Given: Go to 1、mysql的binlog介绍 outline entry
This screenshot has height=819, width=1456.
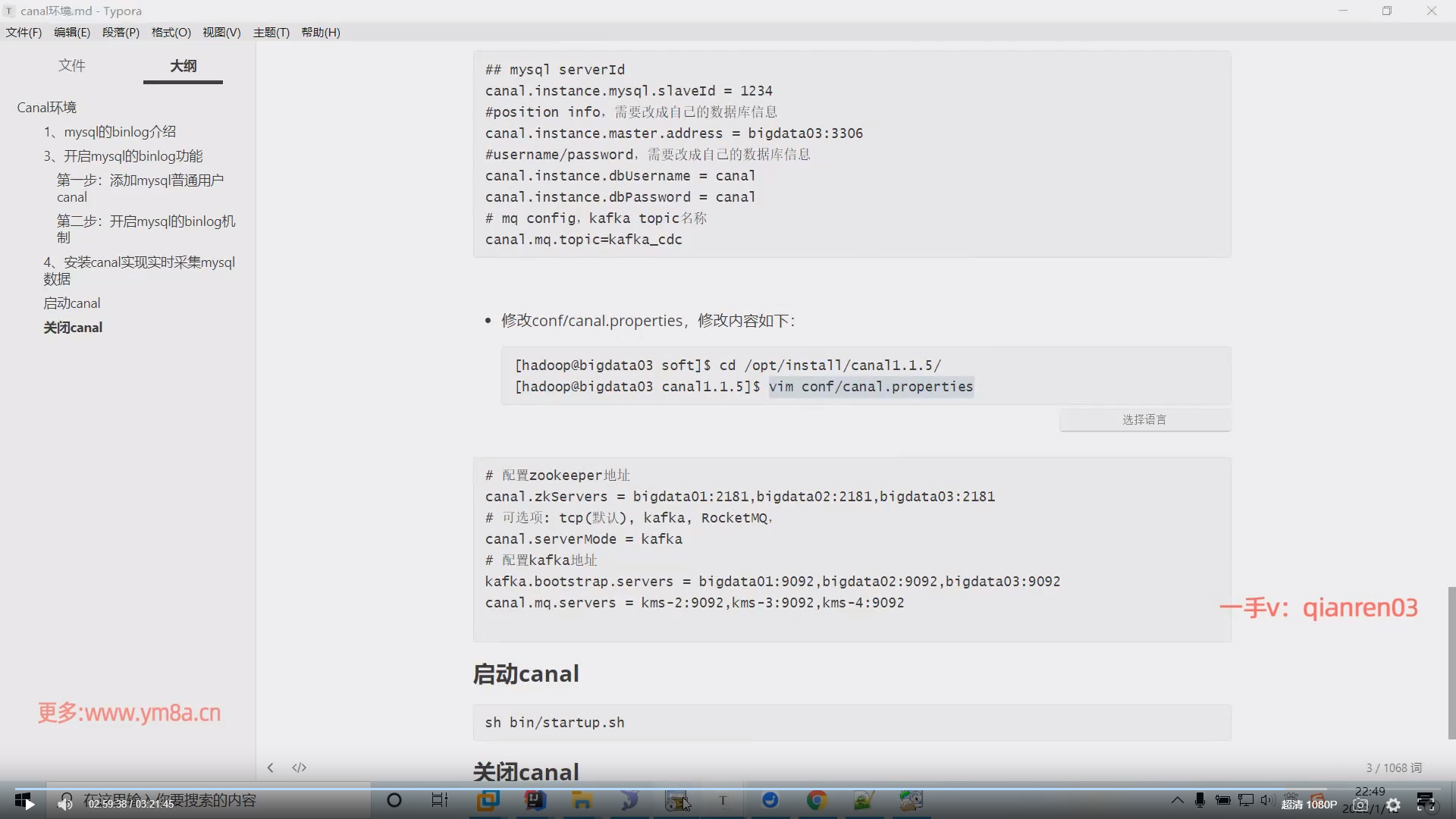Looking at the screenshot, I should (x=109, y=132).
